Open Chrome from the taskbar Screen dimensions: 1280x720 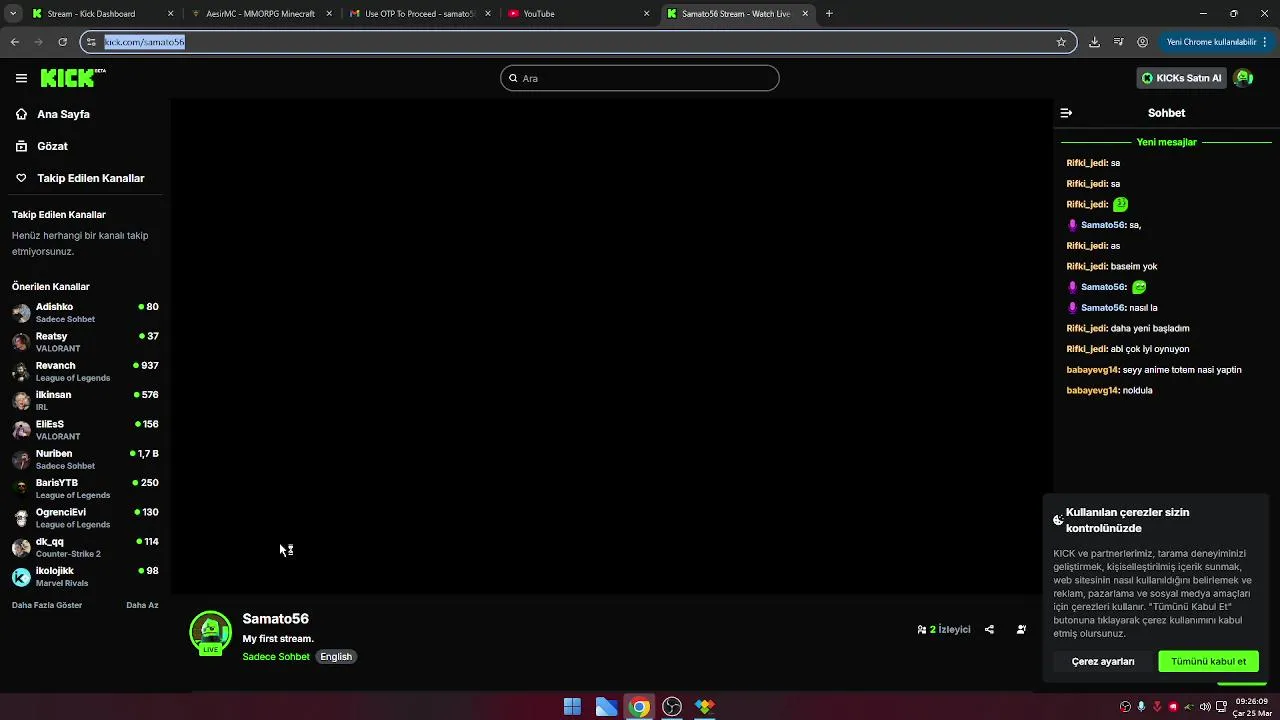tap(639, 707)
